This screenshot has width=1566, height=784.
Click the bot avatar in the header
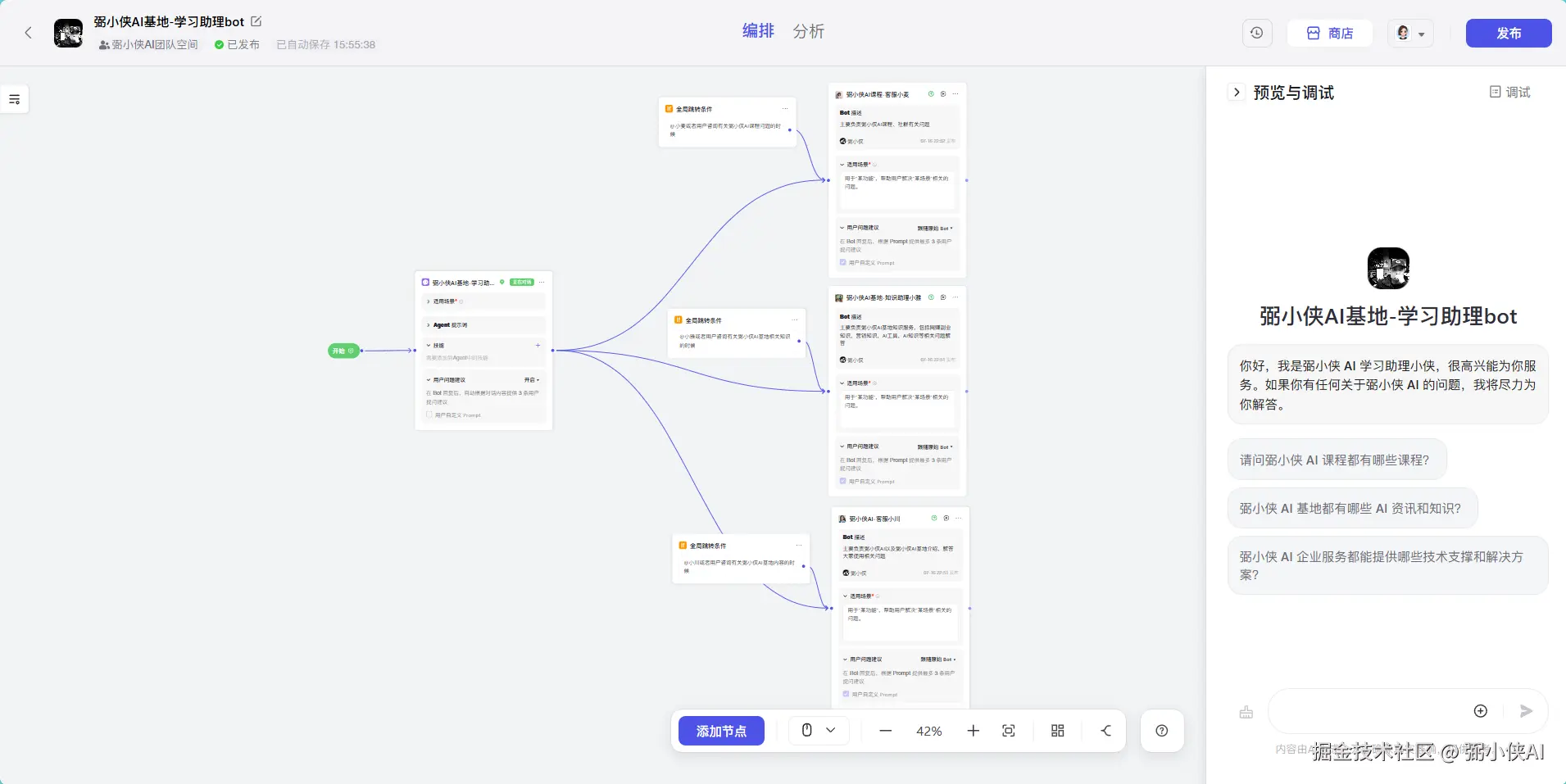(68, 34)
